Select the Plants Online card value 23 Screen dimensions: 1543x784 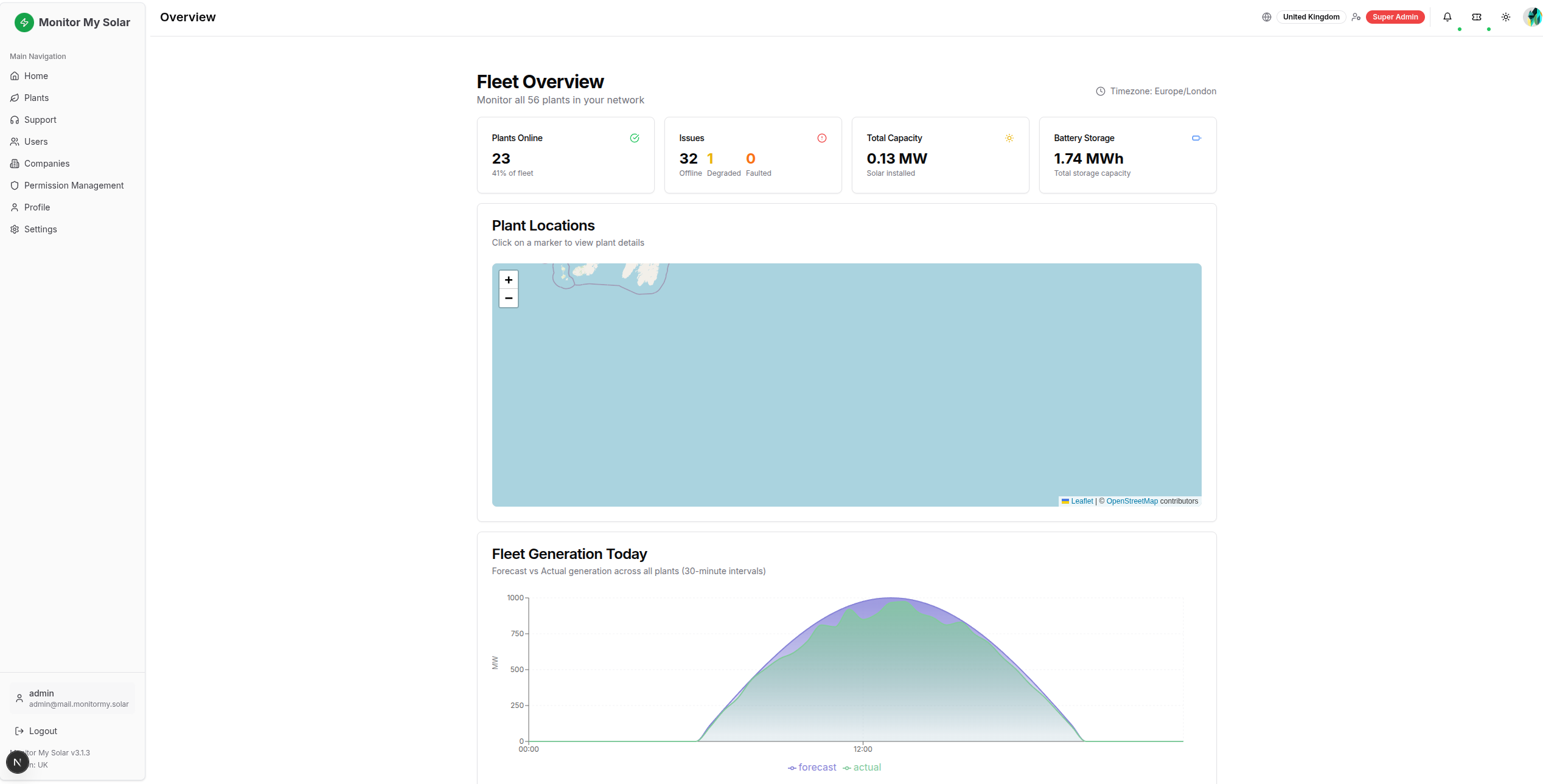coord(501,159)
